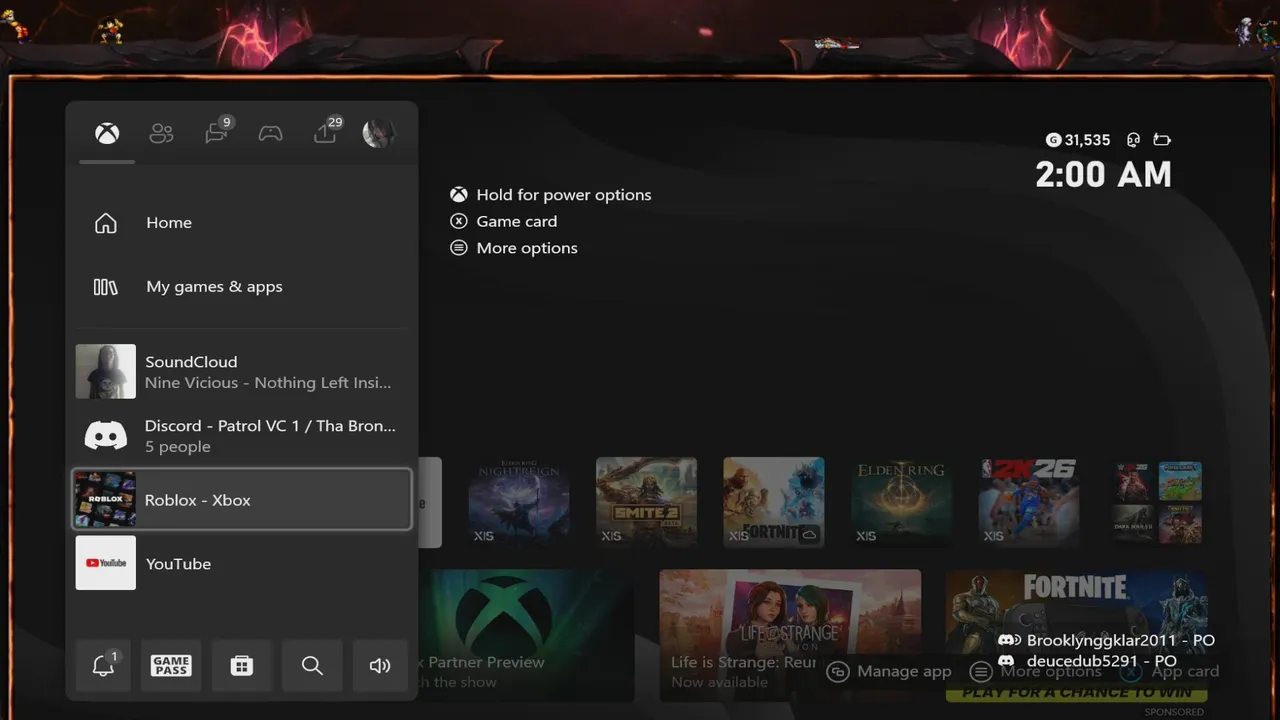Click the Roblox thumbnail image
This screenshot has width=1280, height=720.
(106, 499)
